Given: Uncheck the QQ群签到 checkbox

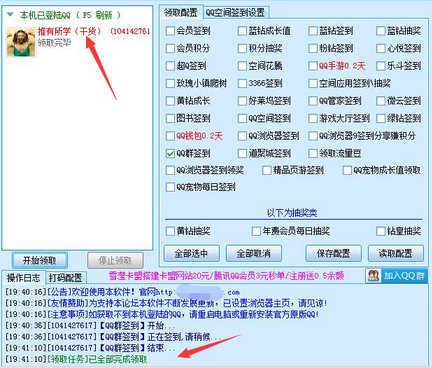Looking at the screenshot, I should 170,153.
